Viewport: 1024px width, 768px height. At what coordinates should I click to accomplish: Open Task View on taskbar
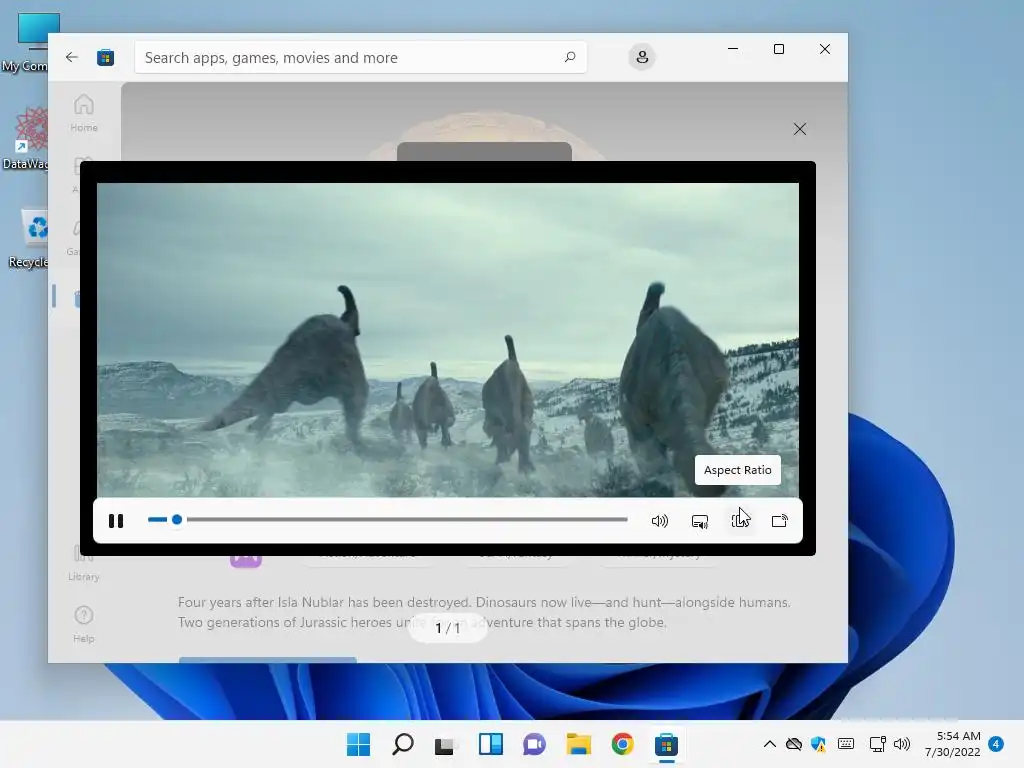(x=445, y=744)
